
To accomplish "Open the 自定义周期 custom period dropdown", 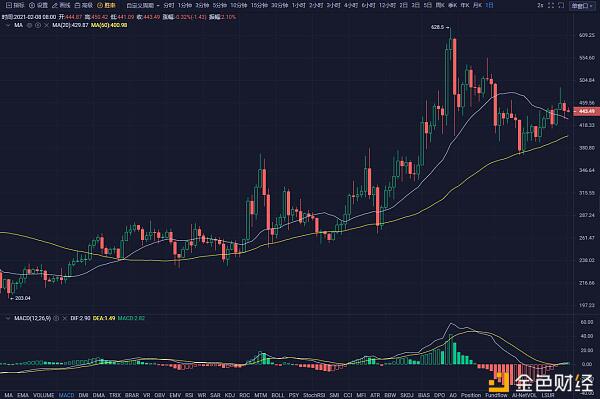I will tap(143, 5).
